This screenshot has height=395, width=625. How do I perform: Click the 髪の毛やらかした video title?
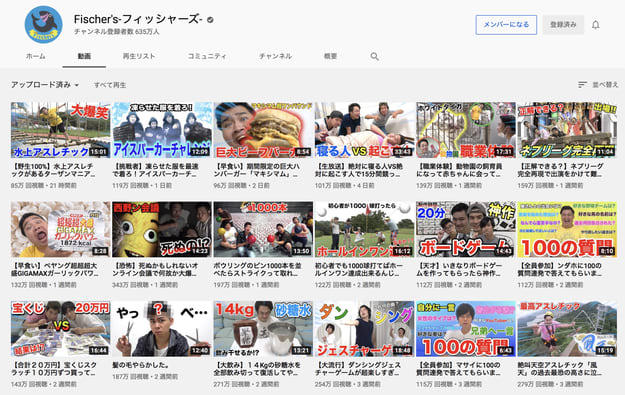[x=141, y=365]
